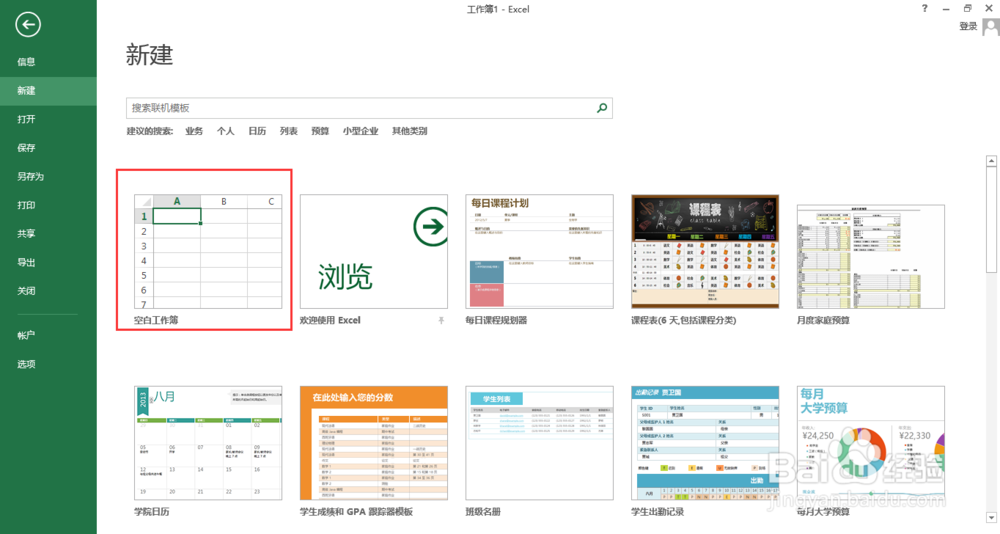
Task: Select the 月度家庭预算 template thumbnail
Action: [x=871, y=256]
